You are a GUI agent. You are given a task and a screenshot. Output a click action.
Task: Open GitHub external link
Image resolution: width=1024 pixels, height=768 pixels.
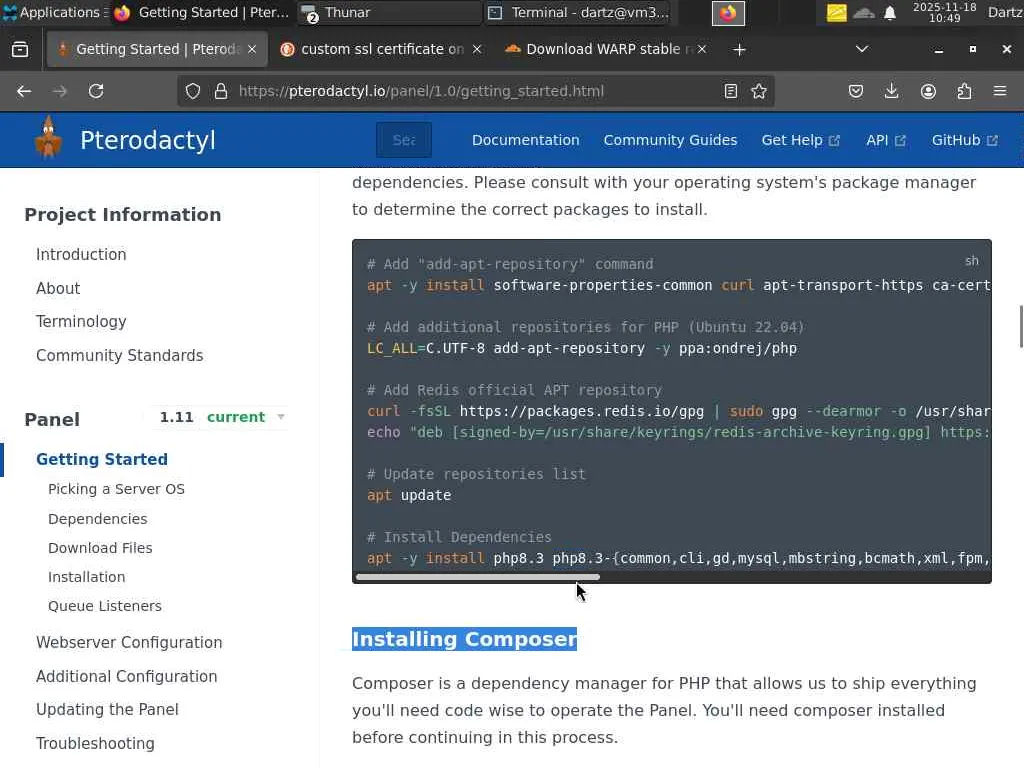(965, 140)
